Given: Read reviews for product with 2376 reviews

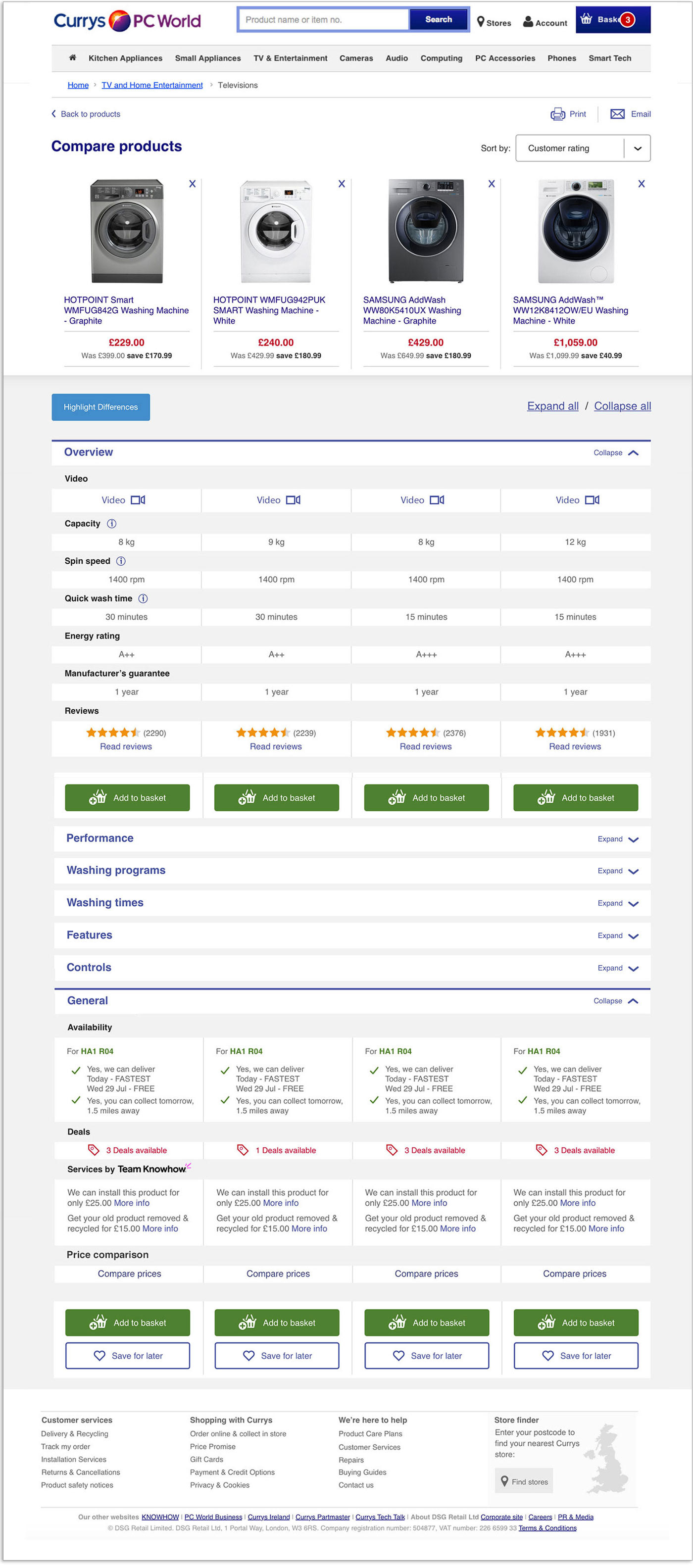Looking at the screenshot, I should pos(426,746).
